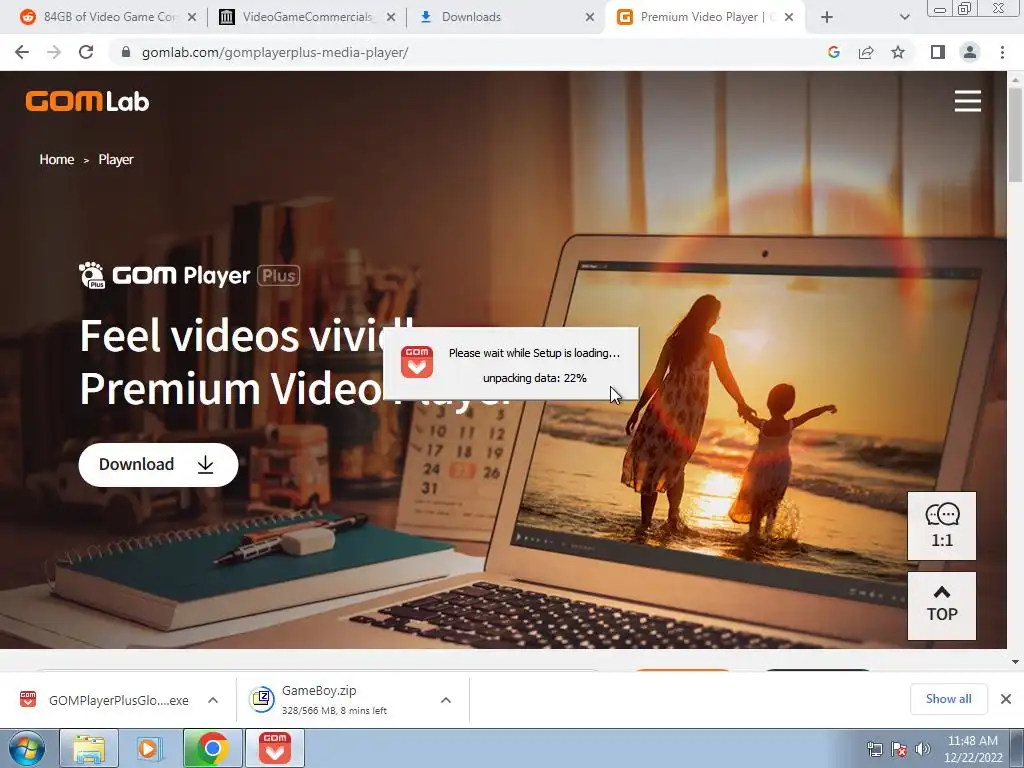The image size is (1024, 768).
Task: Open the Windows Start menu
Action: click(x=27, y=748)
